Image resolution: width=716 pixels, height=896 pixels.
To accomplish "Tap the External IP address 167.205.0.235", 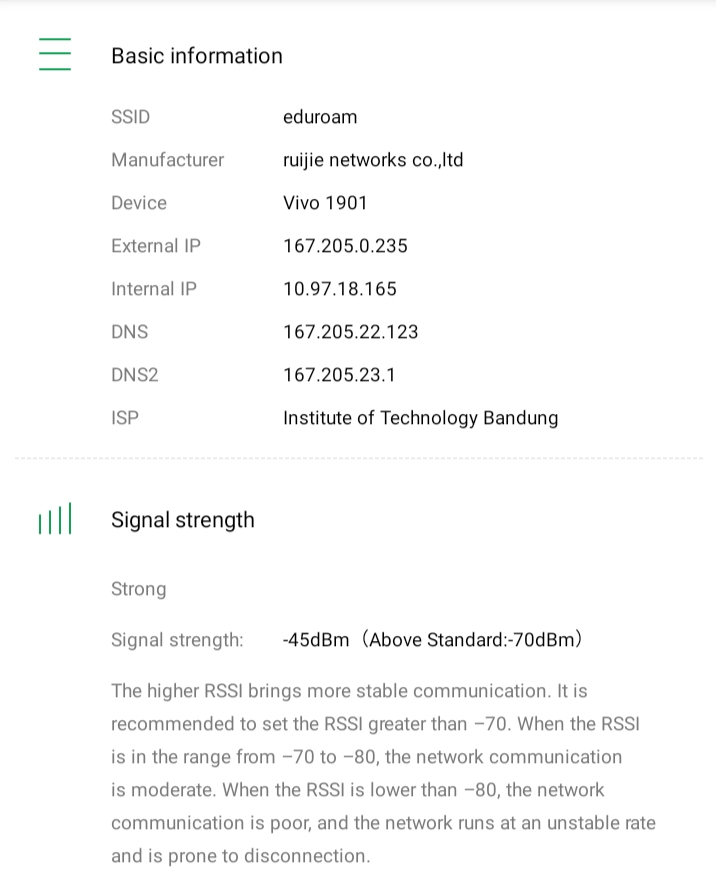I will pos(345,246).
